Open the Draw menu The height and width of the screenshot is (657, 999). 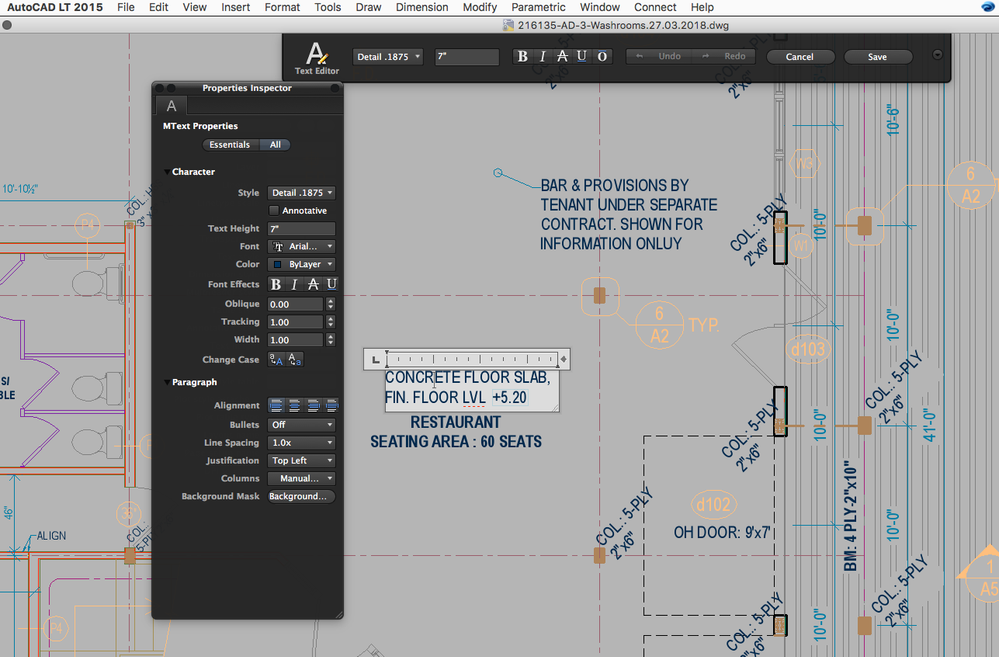point(368,7)
